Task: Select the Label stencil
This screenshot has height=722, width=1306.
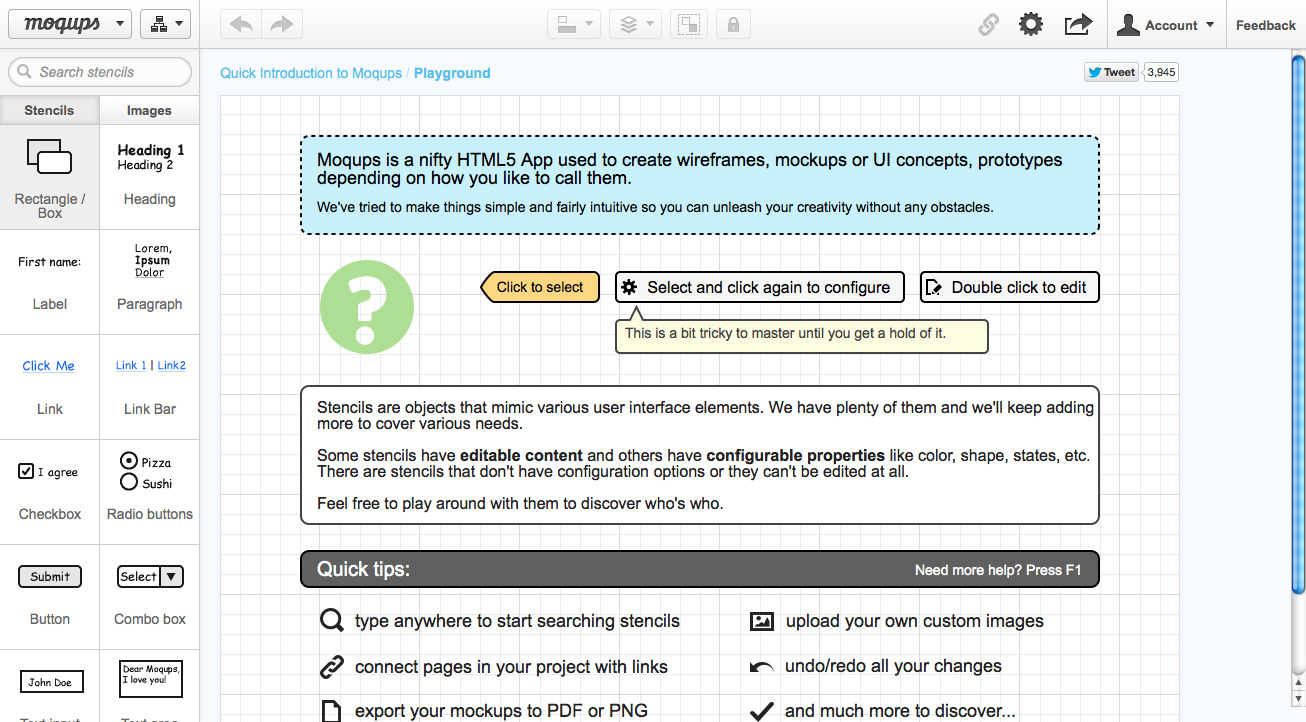Action: tap(50, 282)
